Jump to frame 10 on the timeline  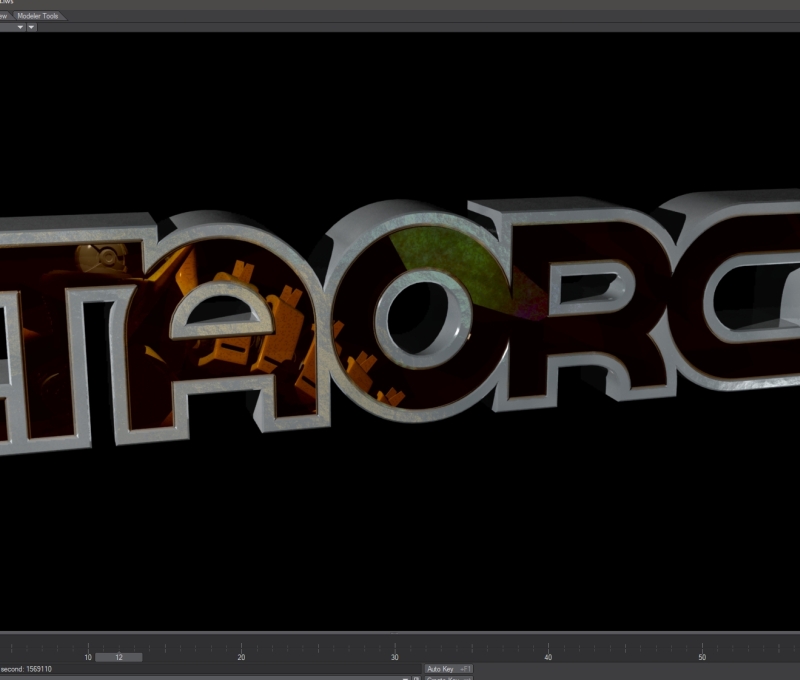(88, 657)
